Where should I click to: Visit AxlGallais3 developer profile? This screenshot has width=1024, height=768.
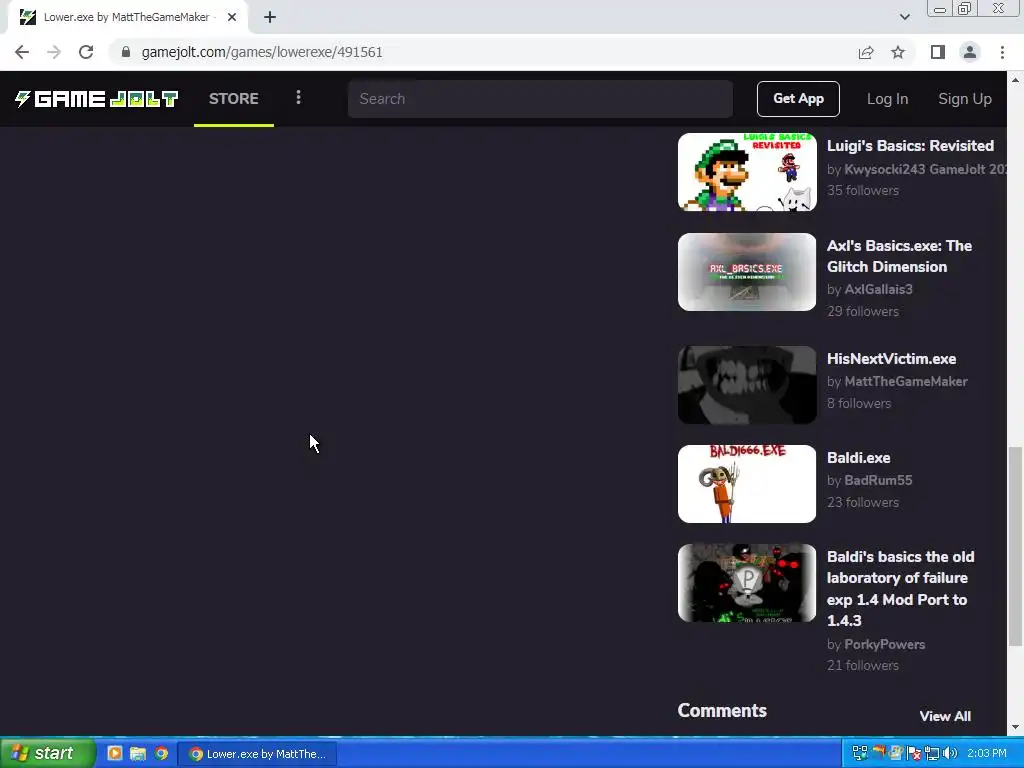pos(878,289)
